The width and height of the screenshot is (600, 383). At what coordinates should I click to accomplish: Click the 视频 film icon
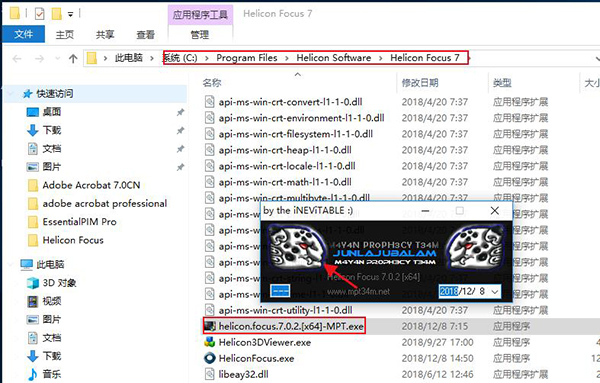tap(33, 301)
